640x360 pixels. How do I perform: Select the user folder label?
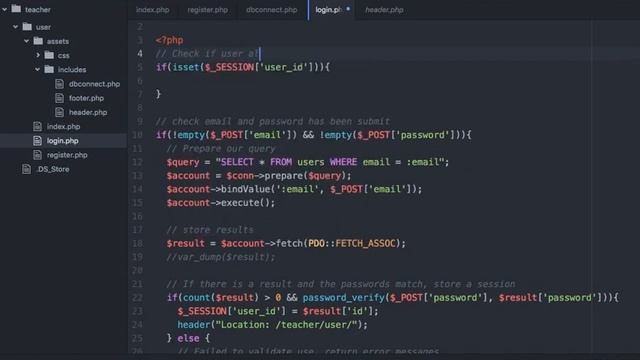43,27
